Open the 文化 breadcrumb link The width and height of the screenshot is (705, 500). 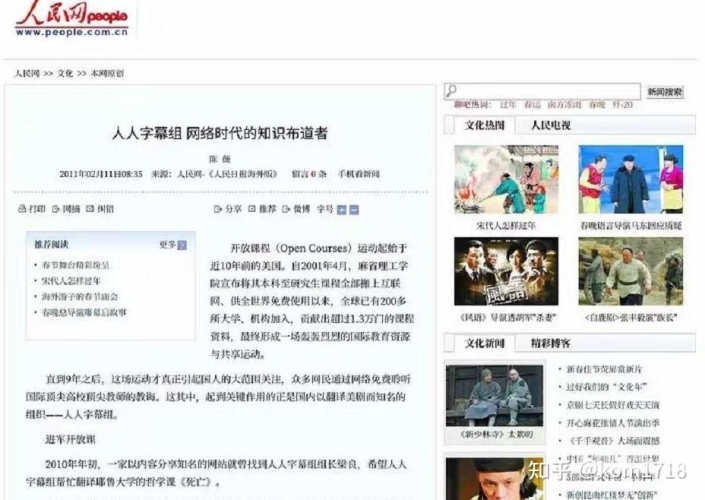65,73
